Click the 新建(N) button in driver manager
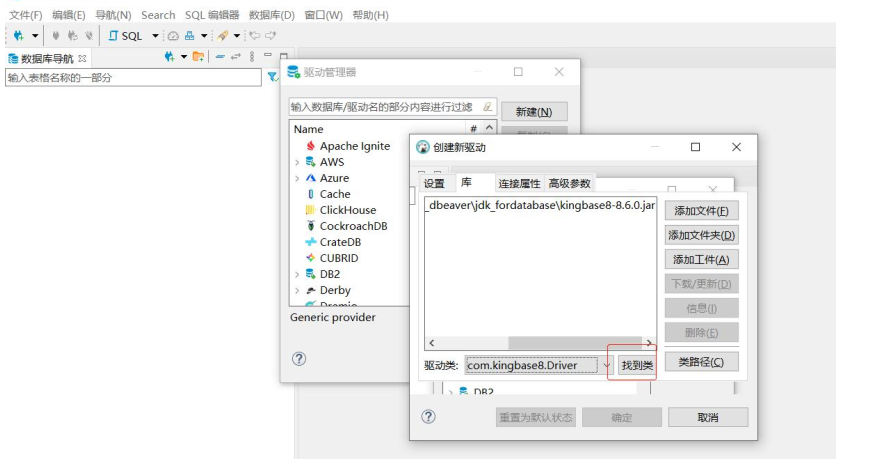This screenshot has width=882, height=476. tap(534, 111)
